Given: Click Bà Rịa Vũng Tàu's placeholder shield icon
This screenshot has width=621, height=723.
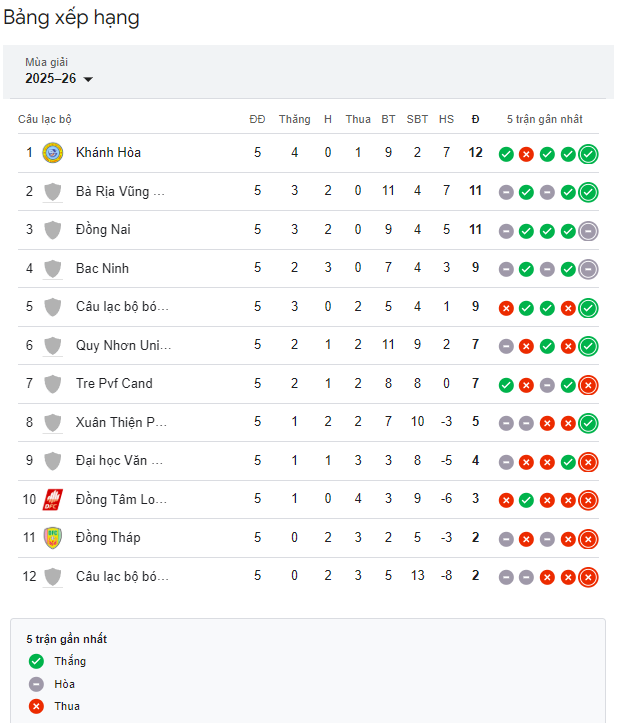Looking at the screenshot, I should coord(53,192).
